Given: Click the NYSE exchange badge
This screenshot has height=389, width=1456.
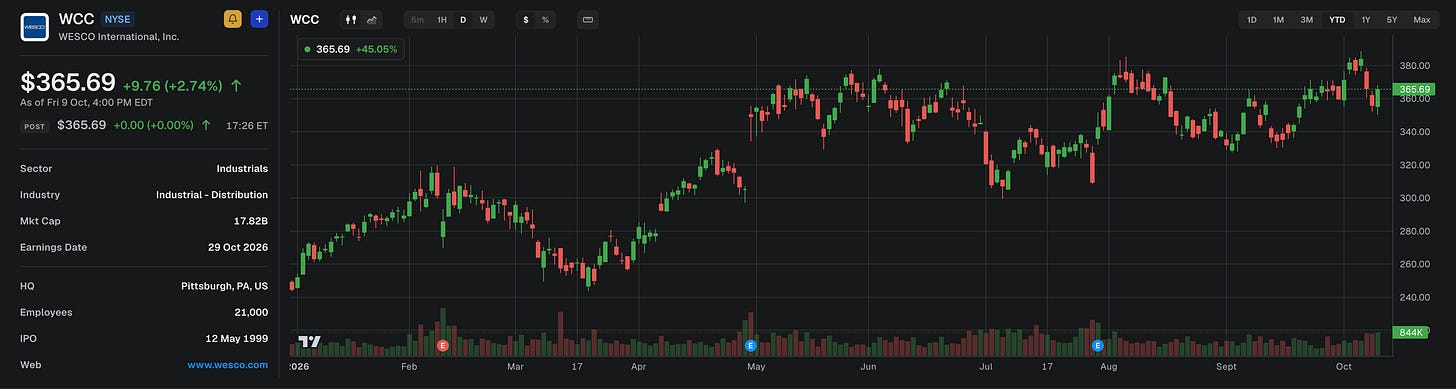Looking at the screenshot, I should pos(117,19).
